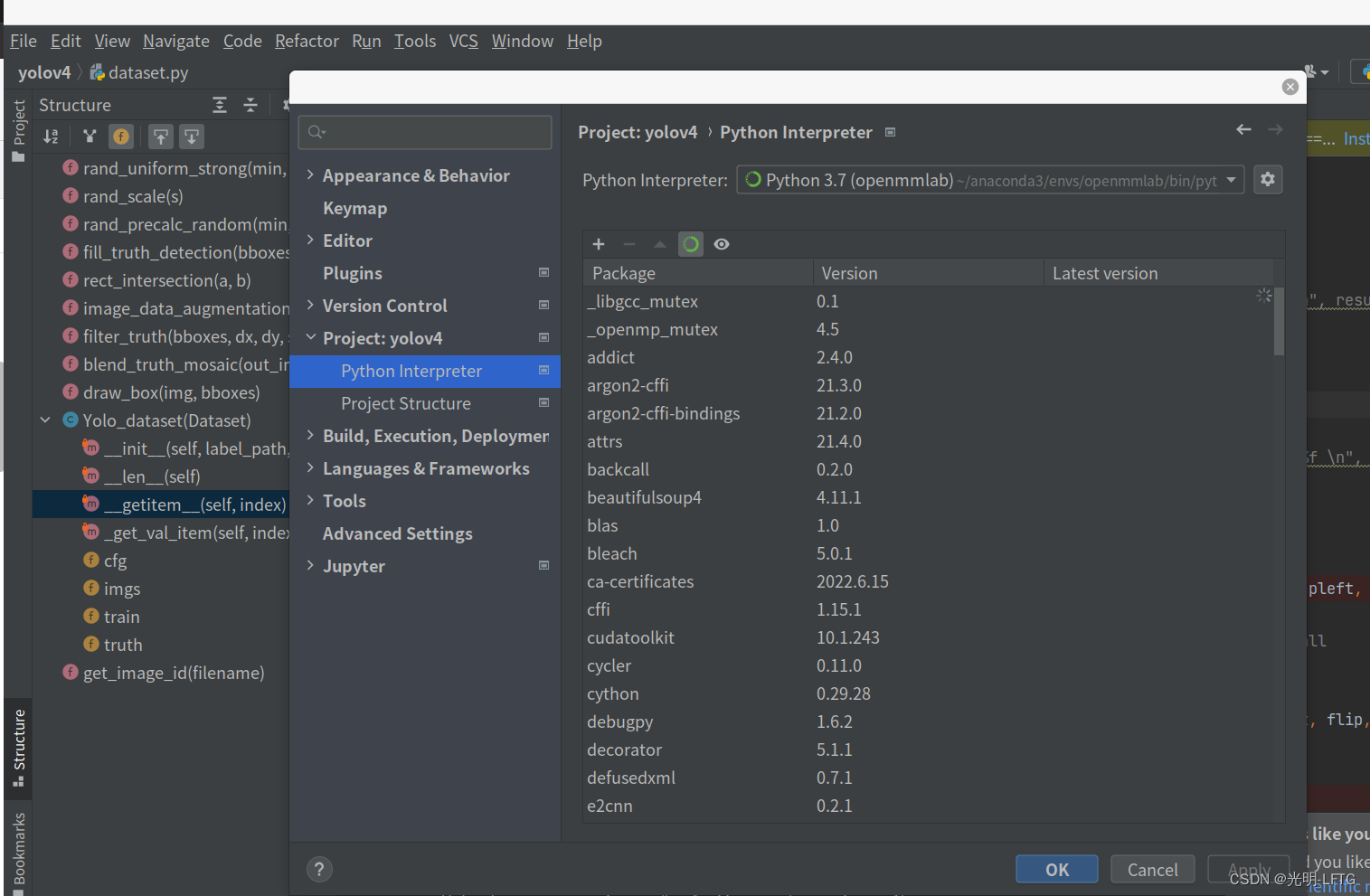This screenshot has width=1370, height=896.
Task: Click the settings search input field
Action: click(x=424, y=132)
